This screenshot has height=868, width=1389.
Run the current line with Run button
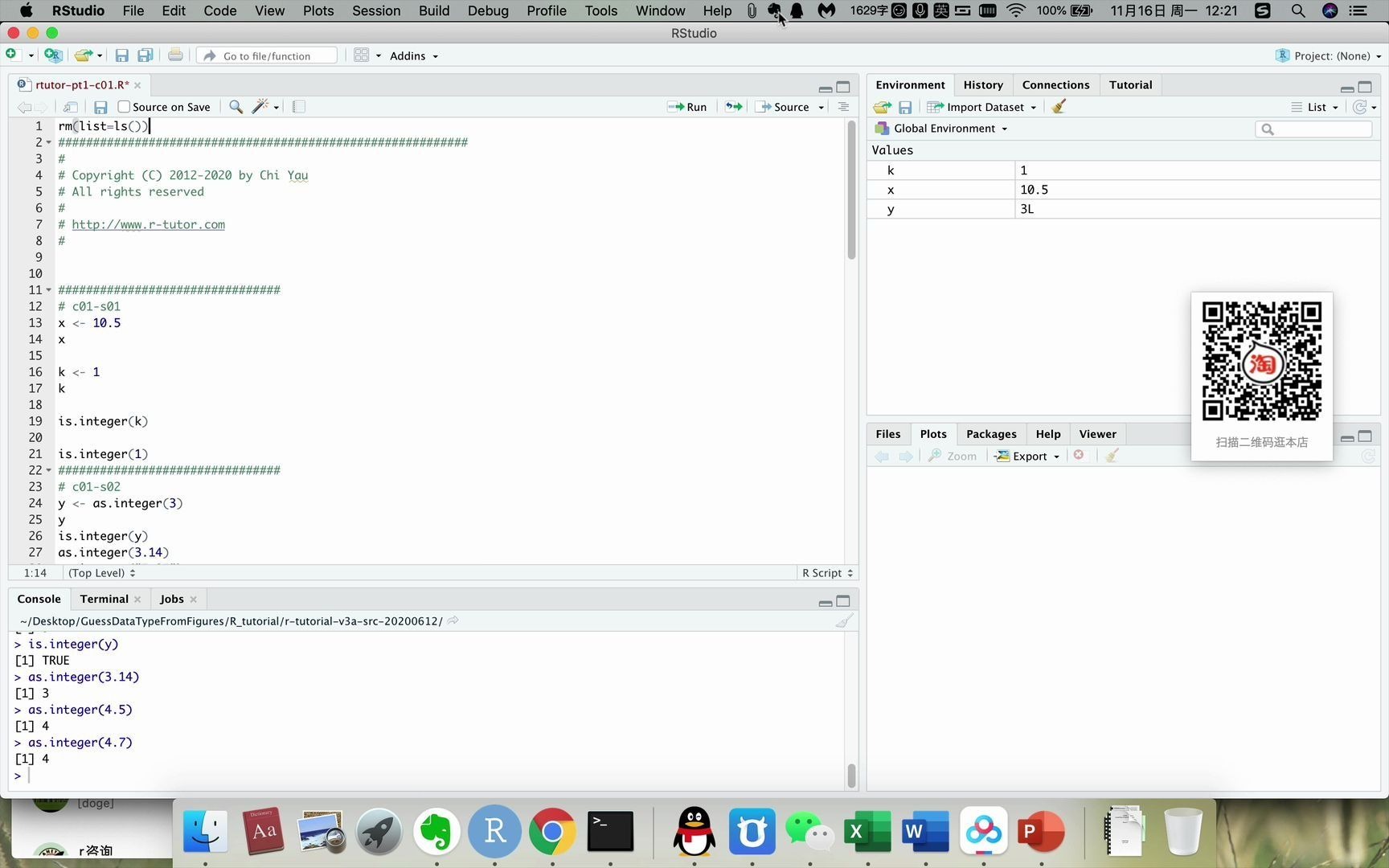pyautogui.click(x=687, y=107)
